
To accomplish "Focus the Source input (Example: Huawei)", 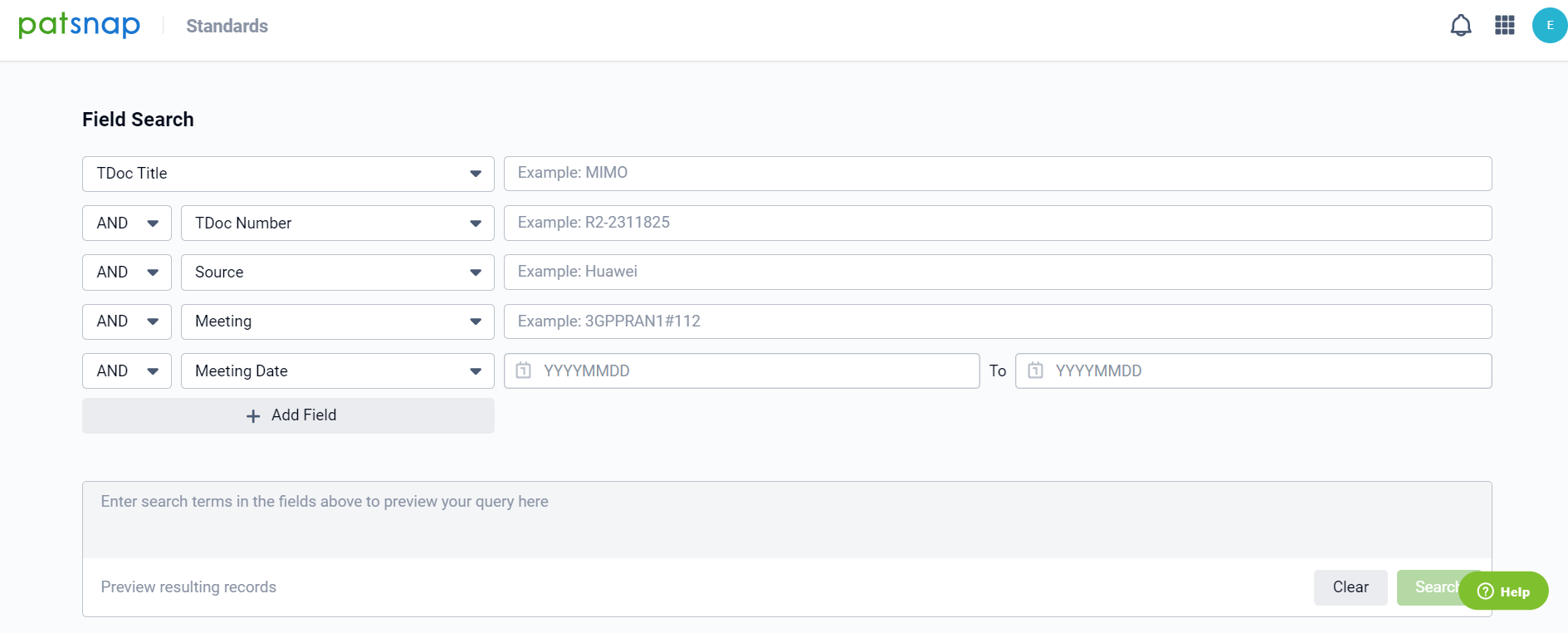I will pyautogui.click(x=998, y=272).
